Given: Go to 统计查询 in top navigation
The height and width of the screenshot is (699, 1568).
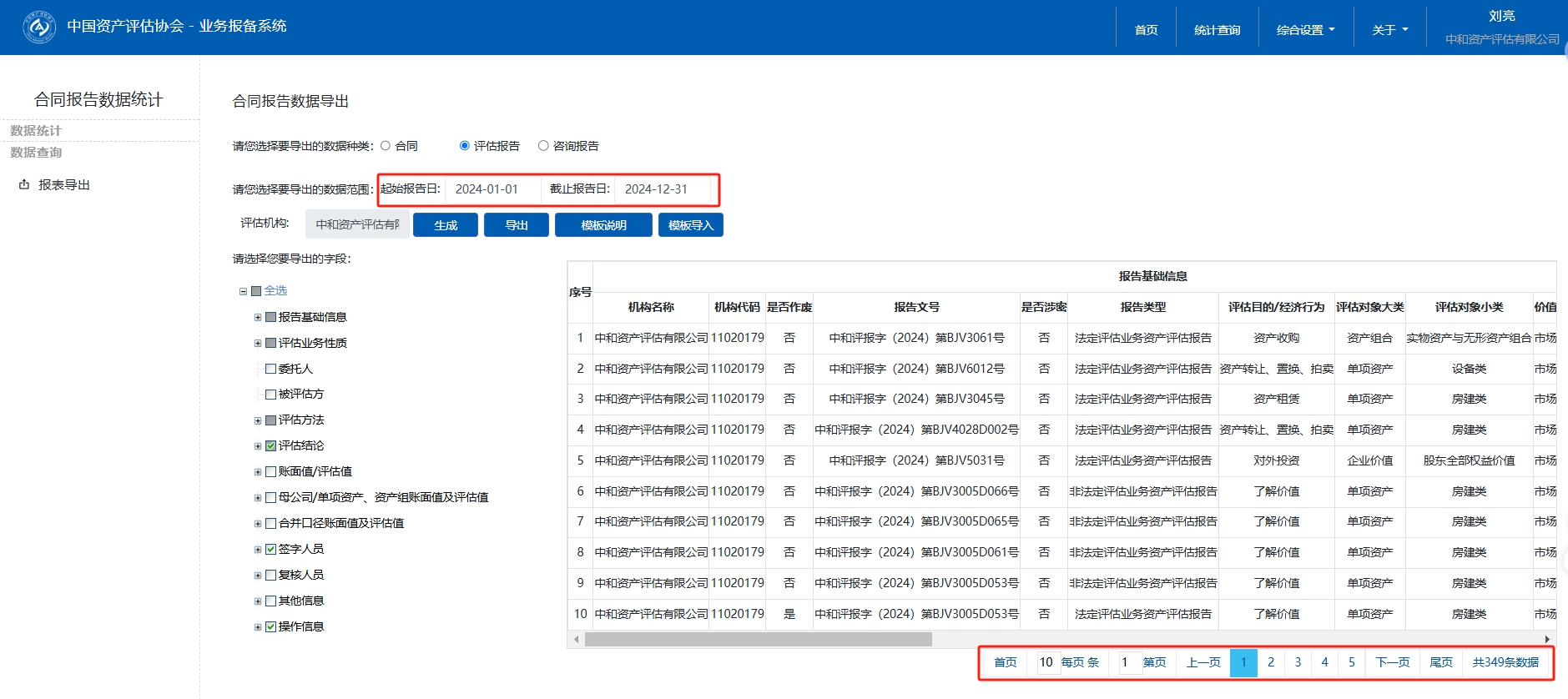Looking at the screenshot, I should coord(1217,30).
